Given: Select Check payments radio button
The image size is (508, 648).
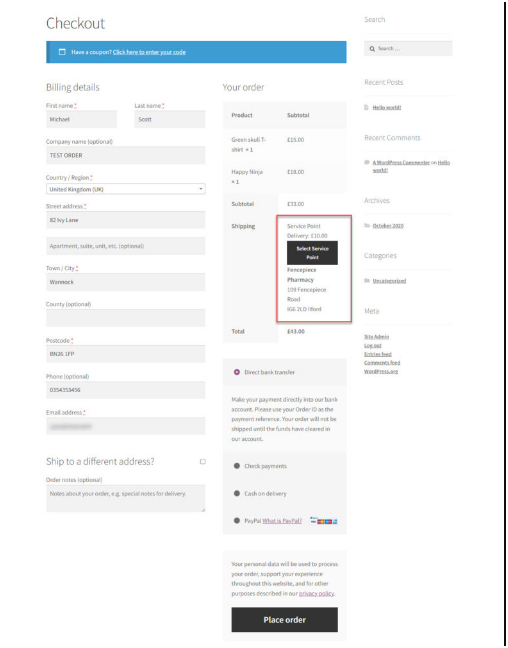Looking at the screenshot, I should (236, 466).
